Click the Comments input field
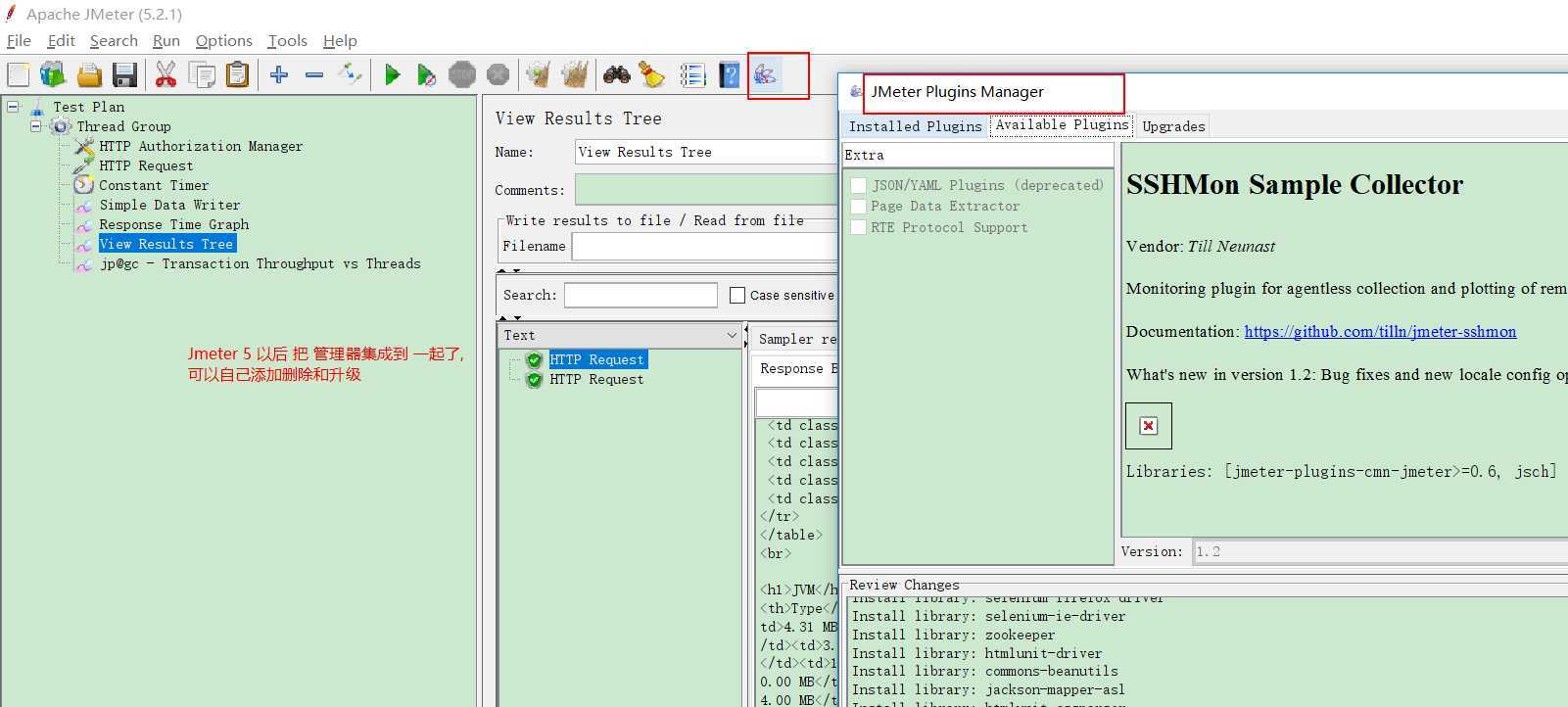This screenshot has height=707, width=1568. tap(706, 190)
